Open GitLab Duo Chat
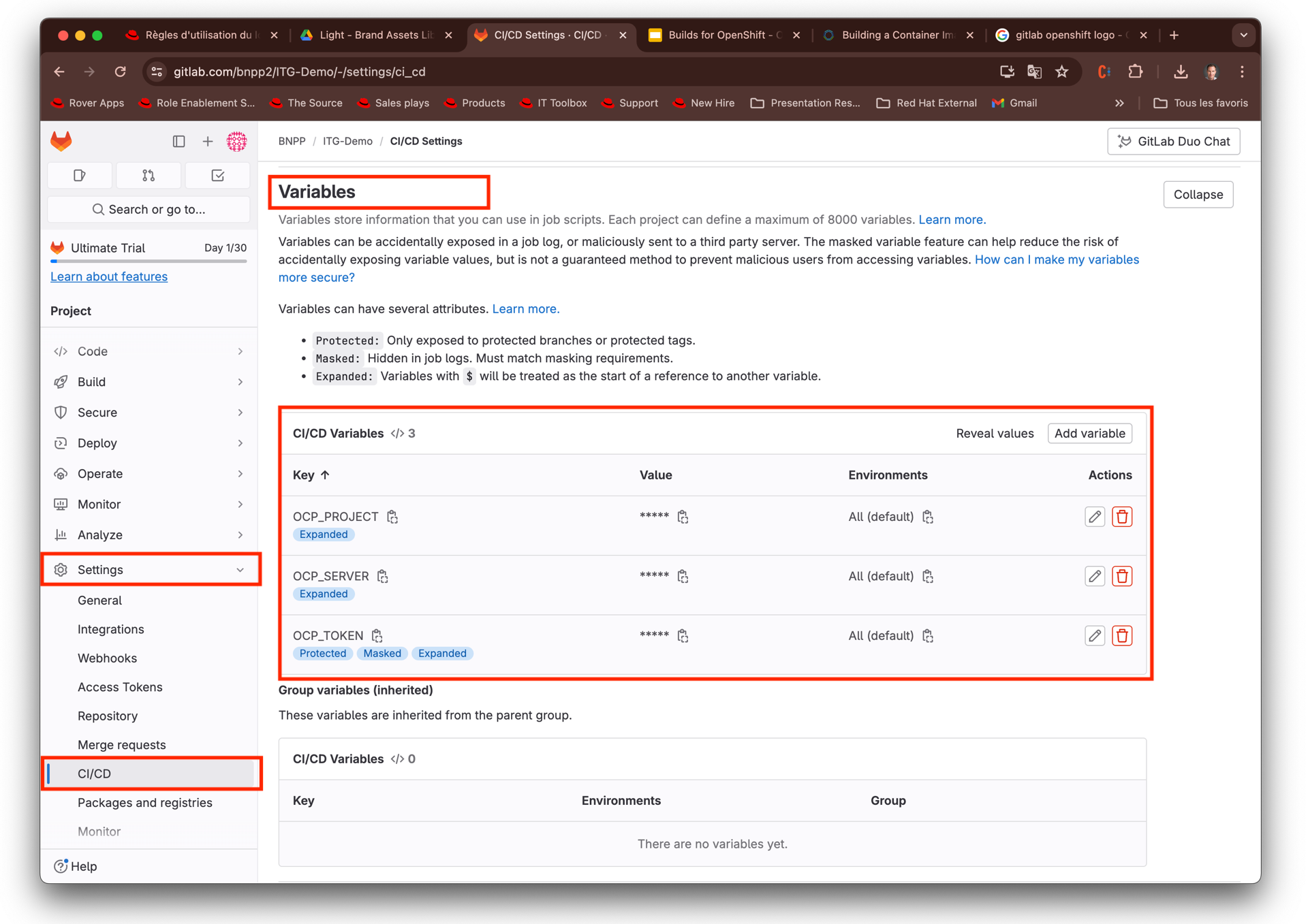Viewport: 1308px width, 924px height. (x=1173, y=142)
